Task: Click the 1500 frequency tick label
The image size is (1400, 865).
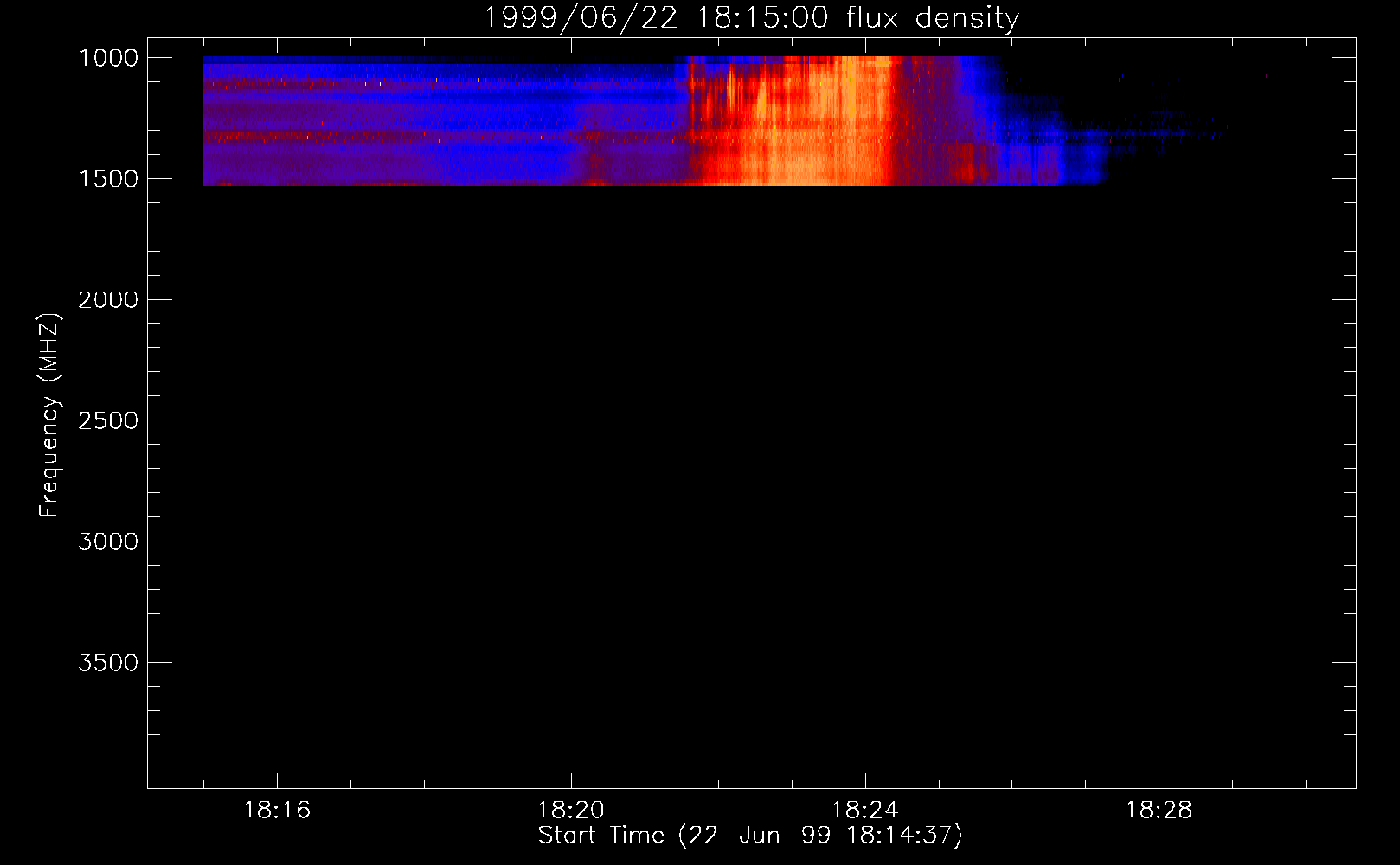Action: click(x=108, y=179)
